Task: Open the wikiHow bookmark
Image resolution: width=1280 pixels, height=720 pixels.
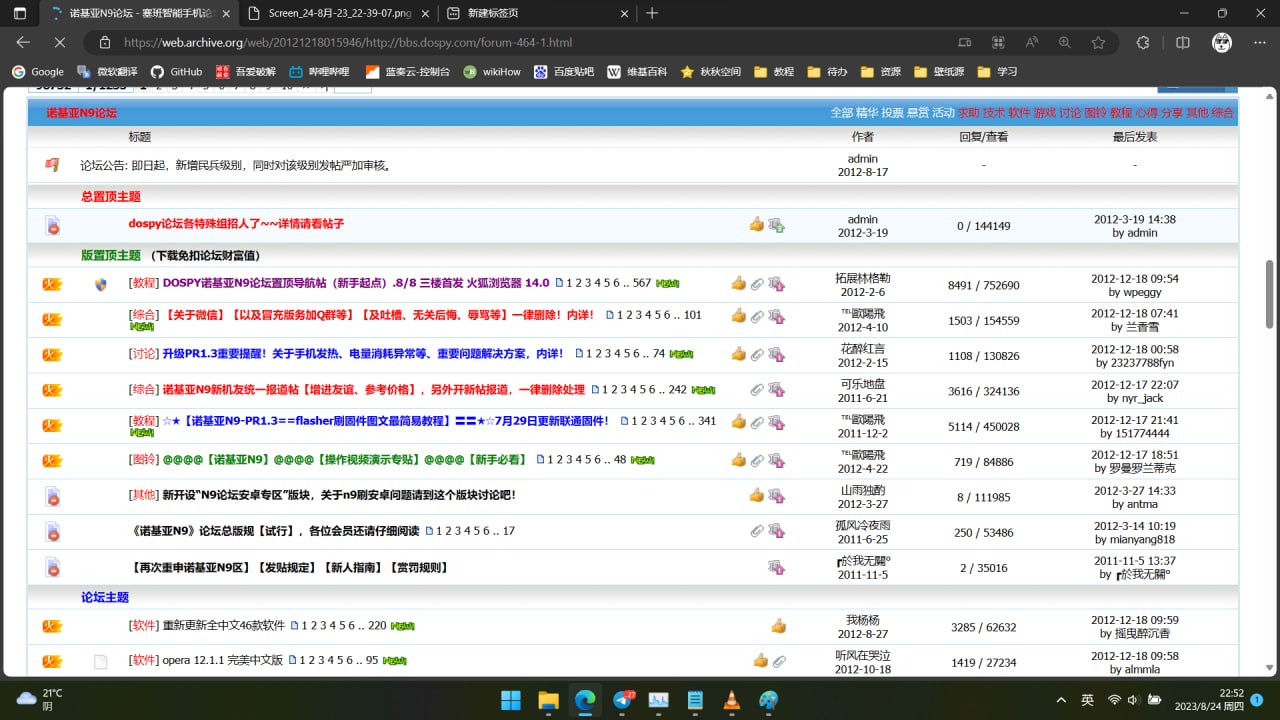Action: tap(492, 72)
